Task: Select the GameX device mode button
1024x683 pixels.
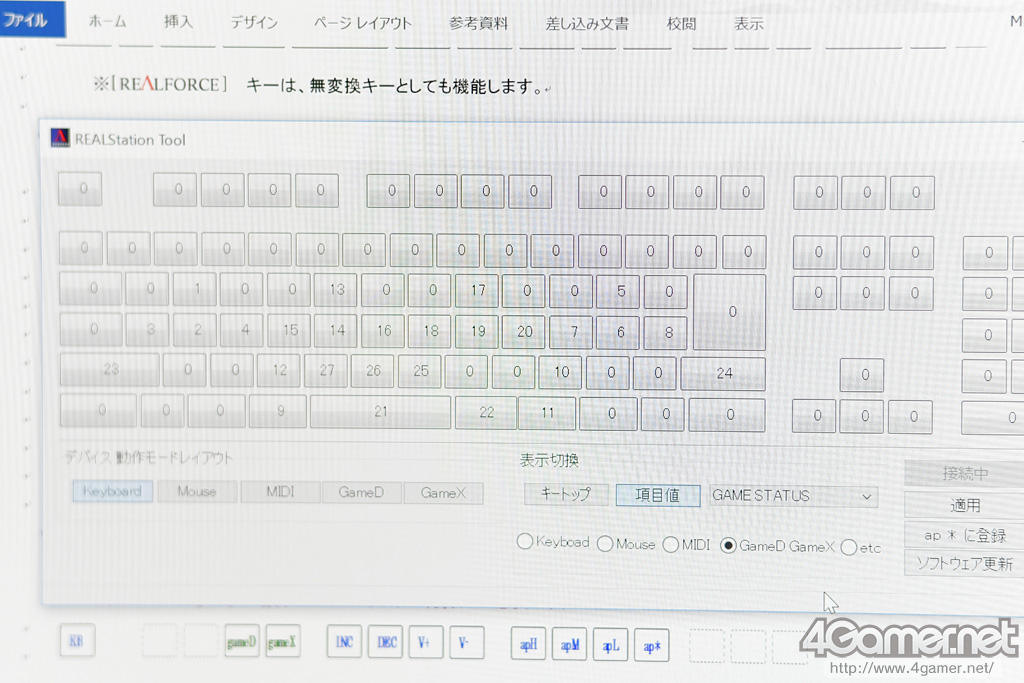Action: [x=443, y=493]
